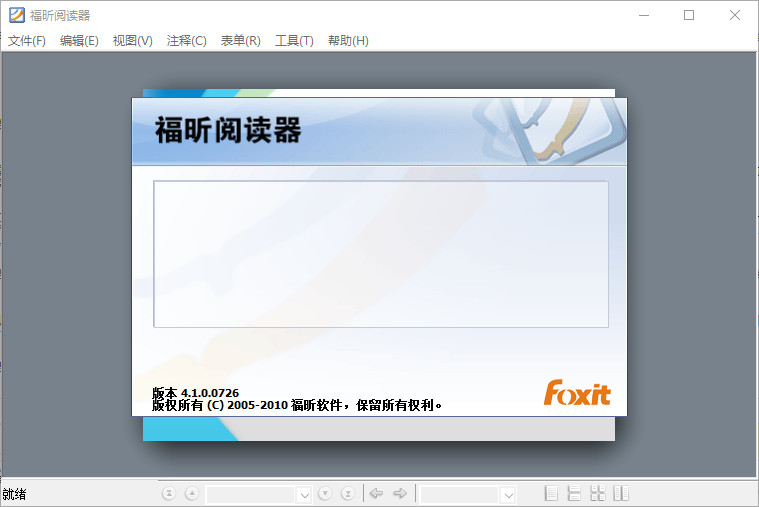
Task: Click the previous view left arrow
Action: (x=376, y=493)
